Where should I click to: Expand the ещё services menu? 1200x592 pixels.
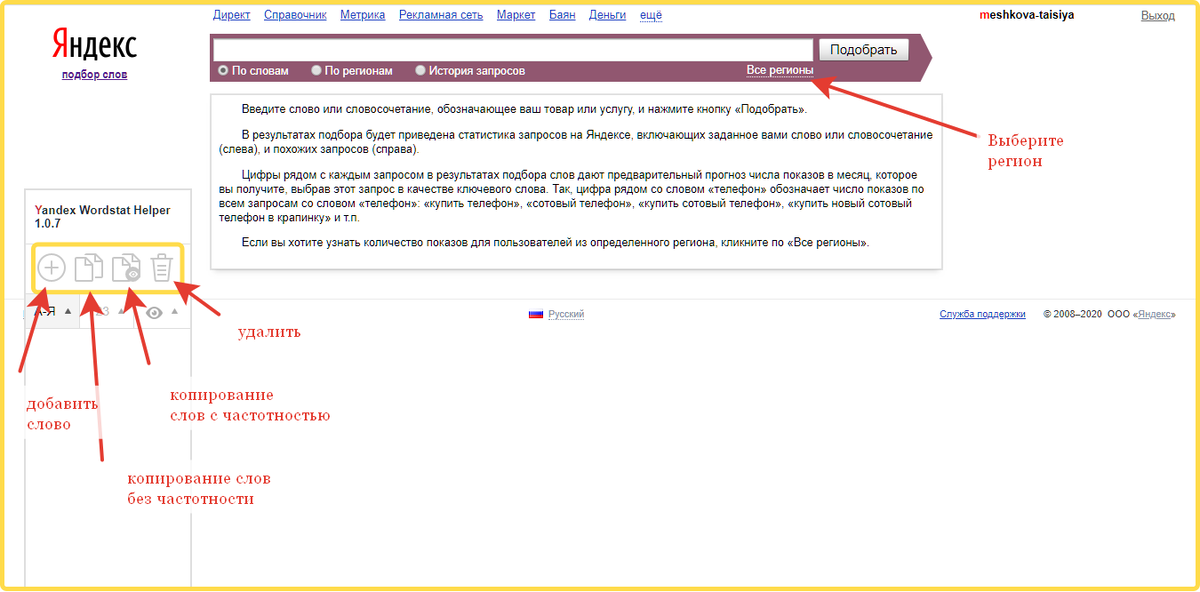click(651, 15)
